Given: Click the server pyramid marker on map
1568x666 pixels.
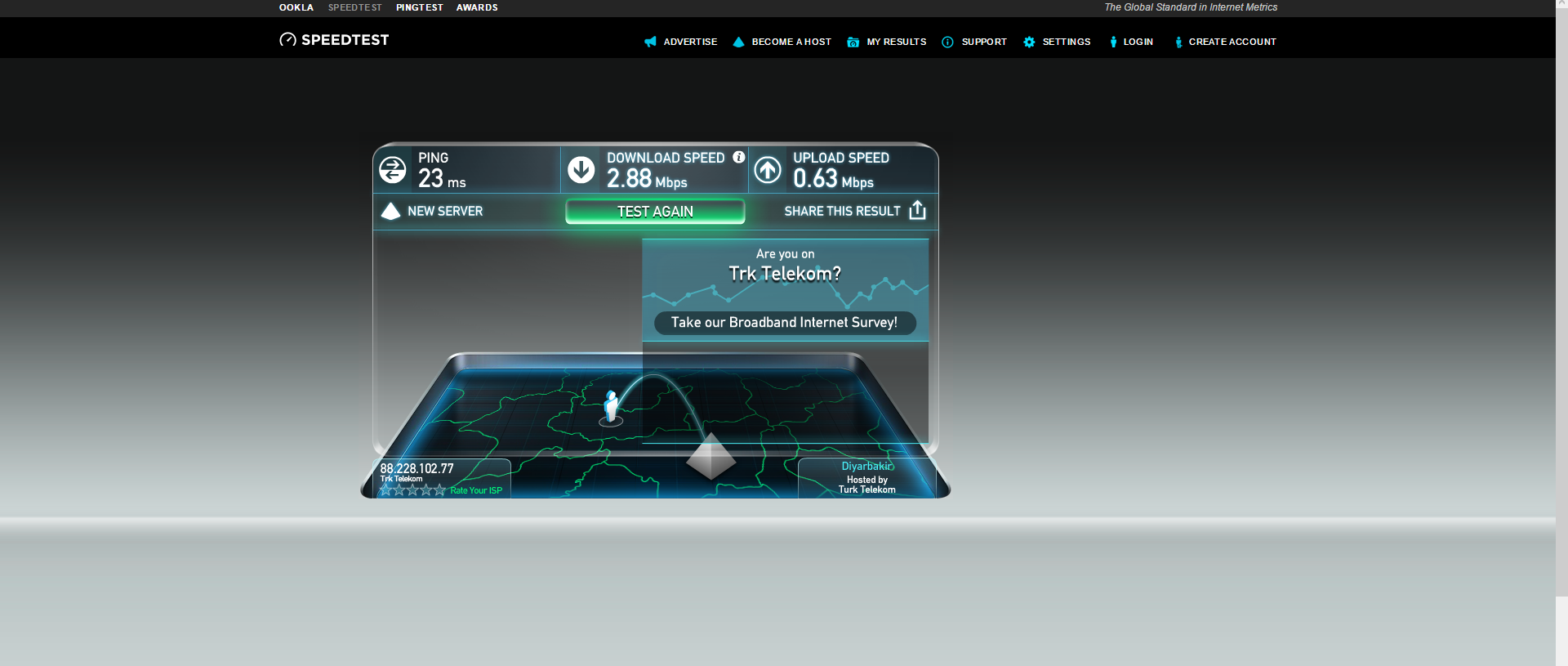Looking at the screenshot, I should click(x=711, y=456).
